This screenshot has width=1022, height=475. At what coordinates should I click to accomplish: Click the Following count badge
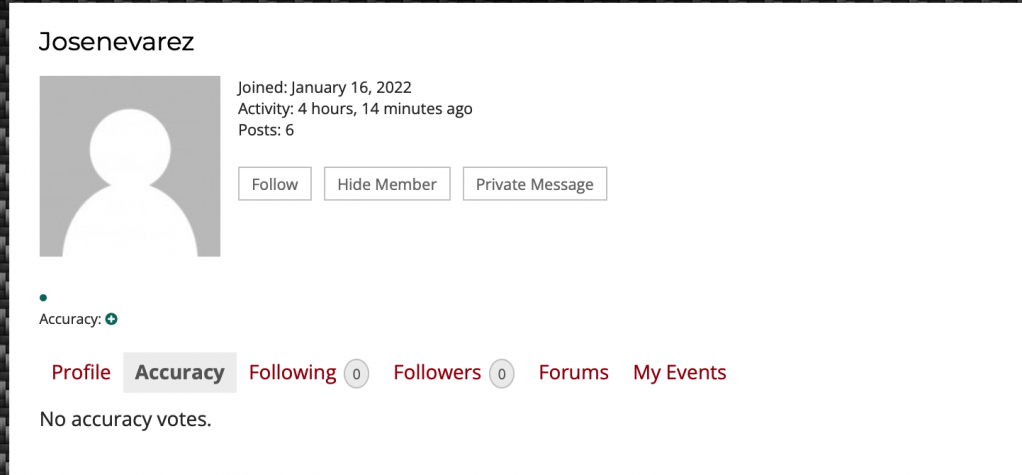(x=357, y=374)
